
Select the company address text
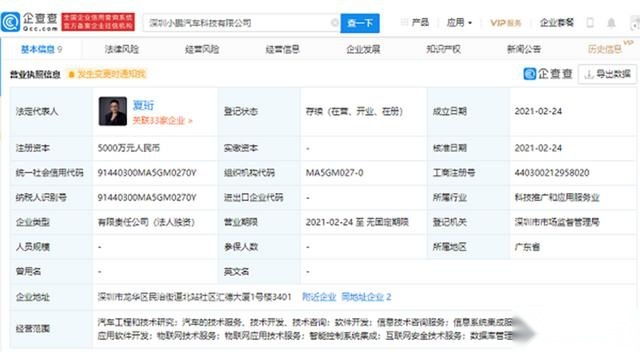tap(195, 297)
